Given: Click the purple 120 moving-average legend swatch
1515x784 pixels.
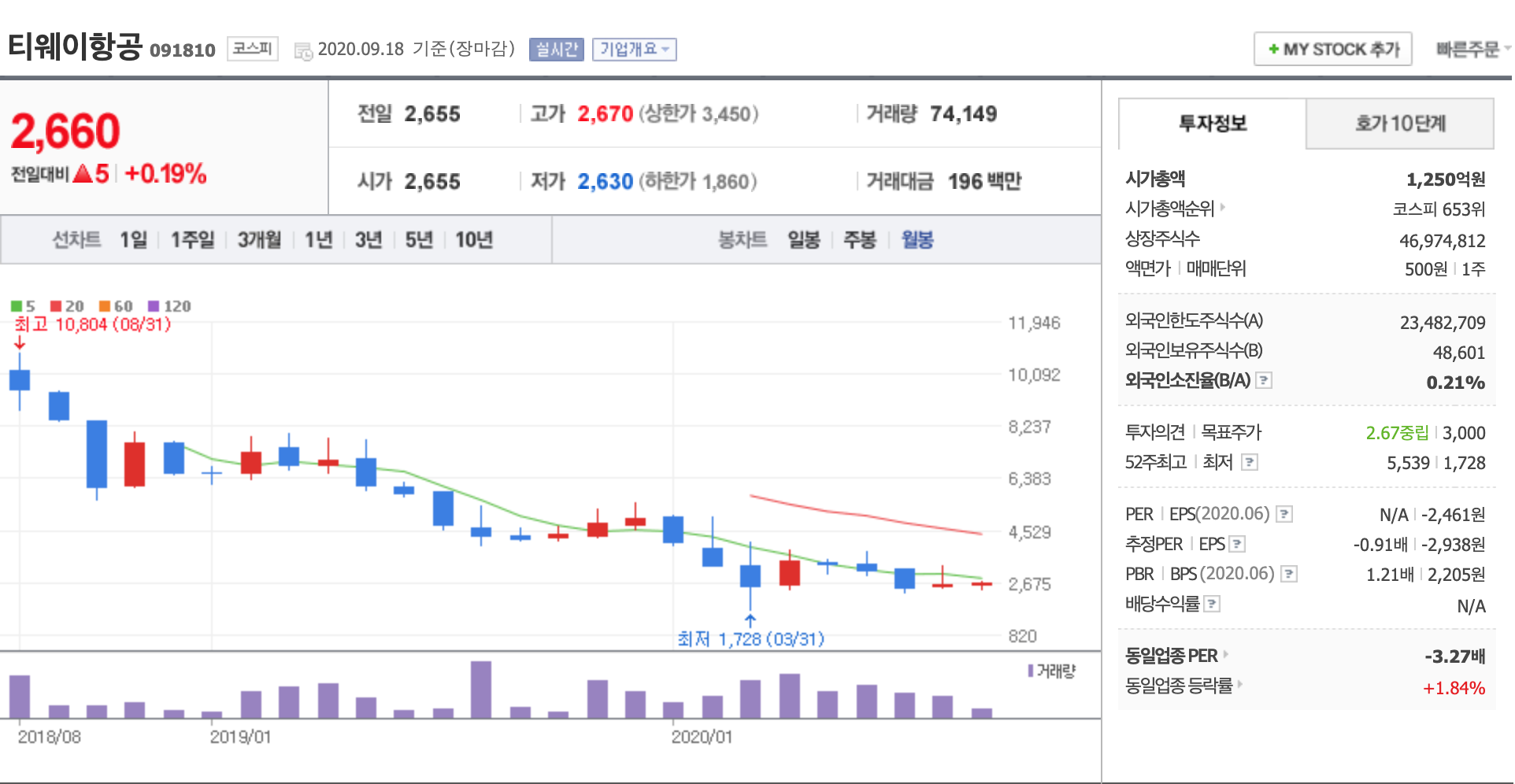Looking at the screenshot, I should (154, 306).
